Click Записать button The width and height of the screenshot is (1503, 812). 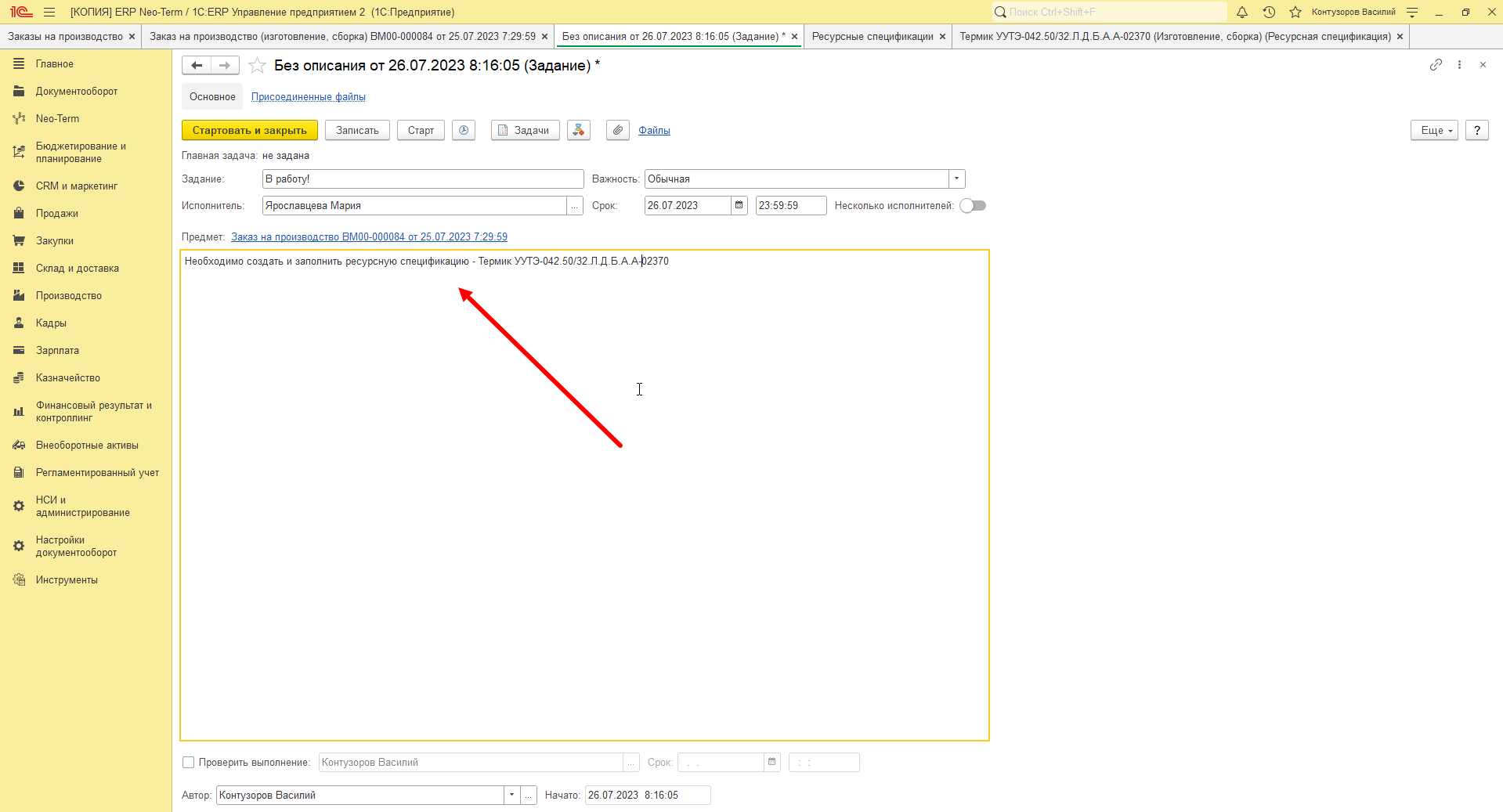[357, 130]
